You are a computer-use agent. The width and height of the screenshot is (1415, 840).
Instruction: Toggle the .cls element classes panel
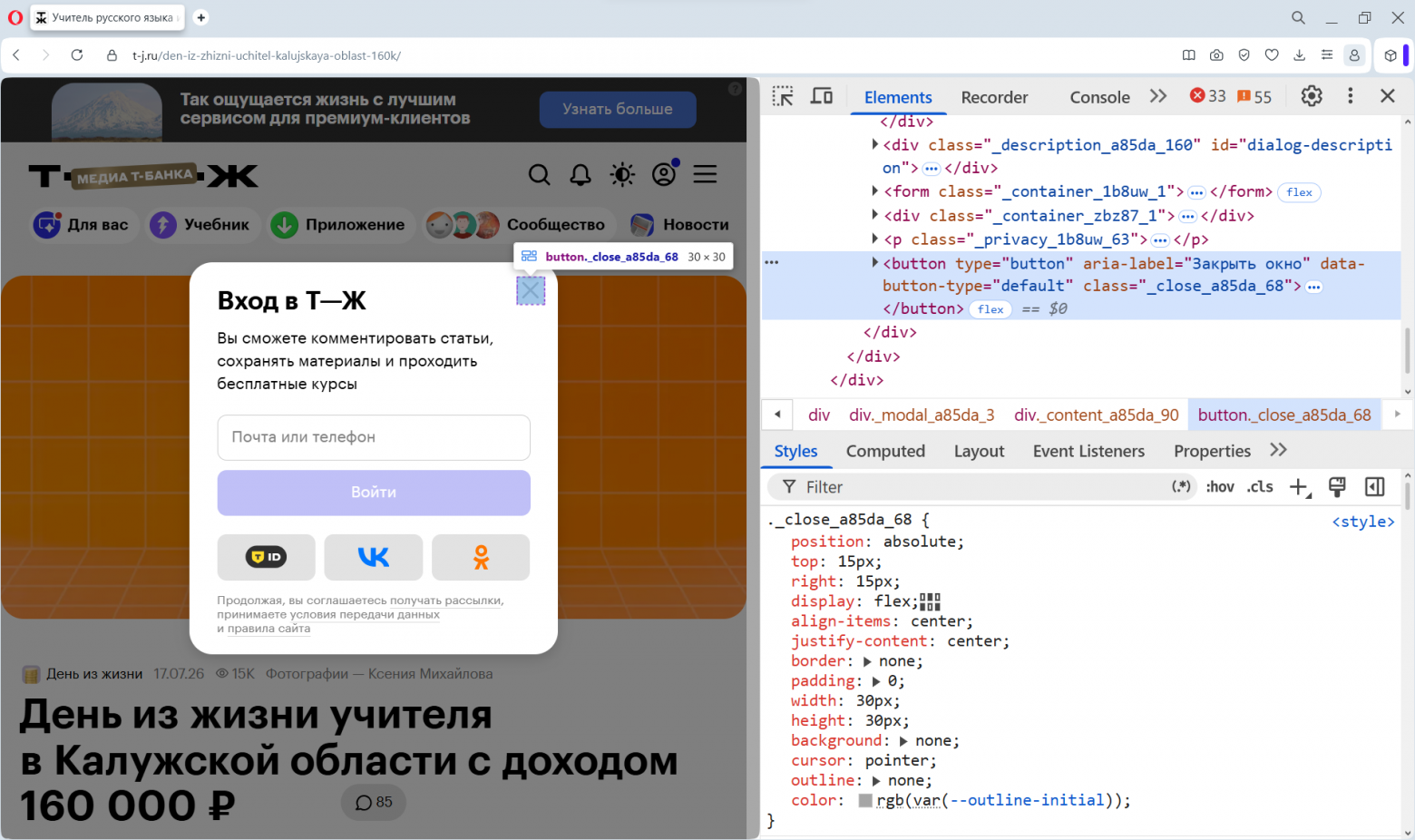point(1260,487)
